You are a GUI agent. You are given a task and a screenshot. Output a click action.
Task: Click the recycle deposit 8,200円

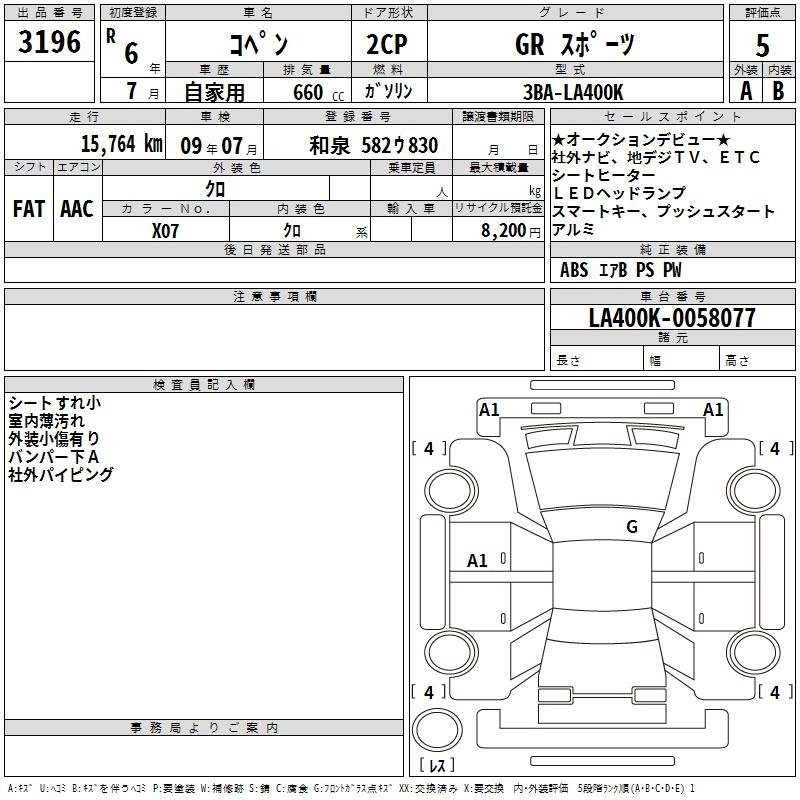(x=511, y=231)
